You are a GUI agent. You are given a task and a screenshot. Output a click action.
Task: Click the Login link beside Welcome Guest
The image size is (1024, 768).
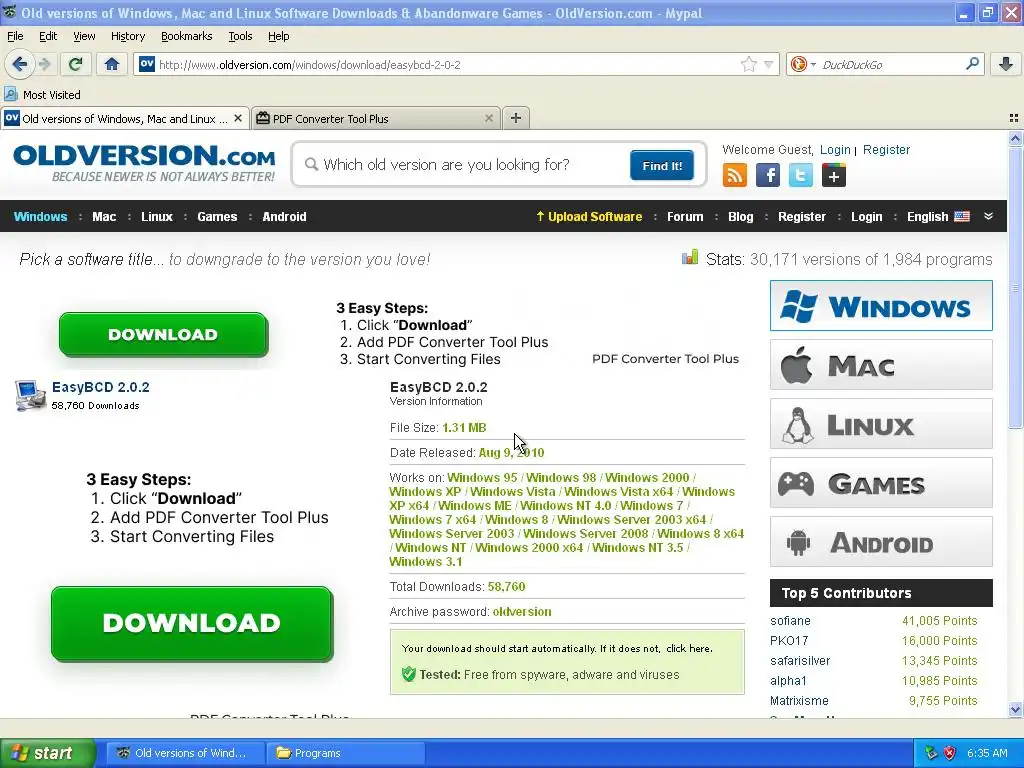(x=835, y=150)
